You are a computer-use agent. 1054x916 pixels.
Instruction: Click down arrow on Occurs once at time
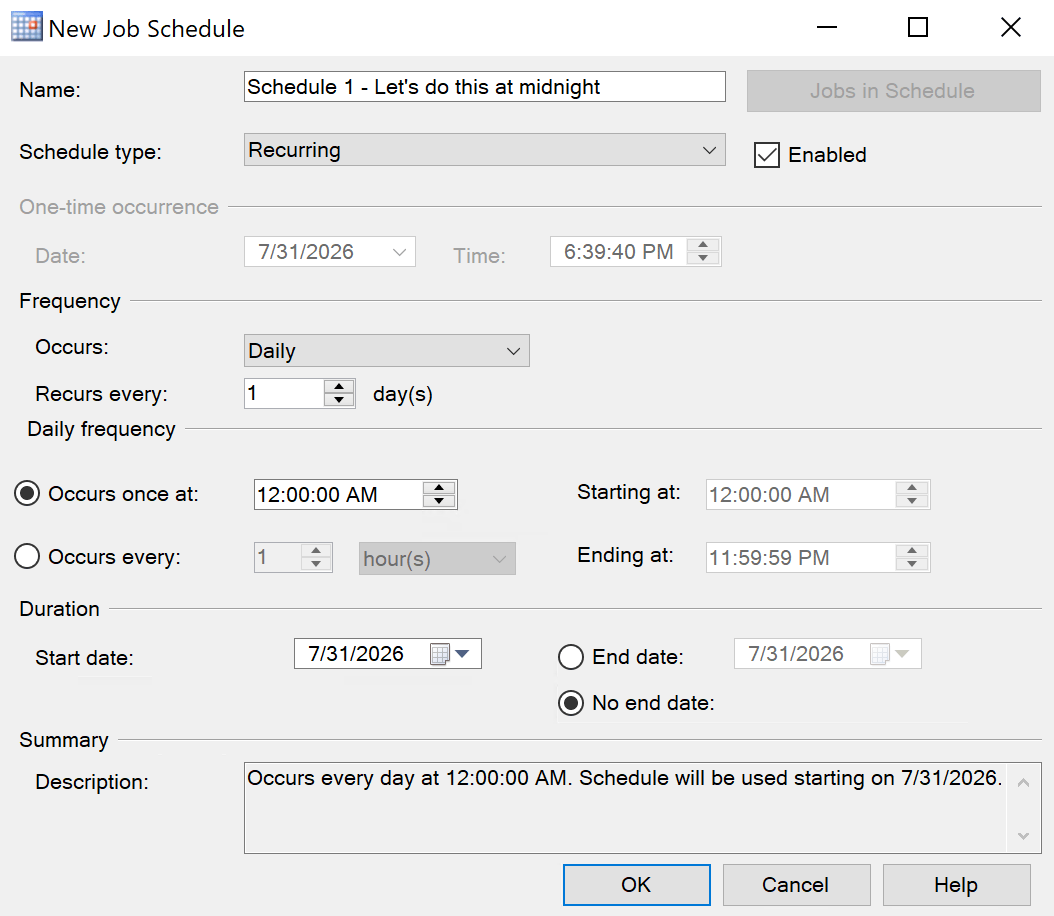[x=439, y=501]
